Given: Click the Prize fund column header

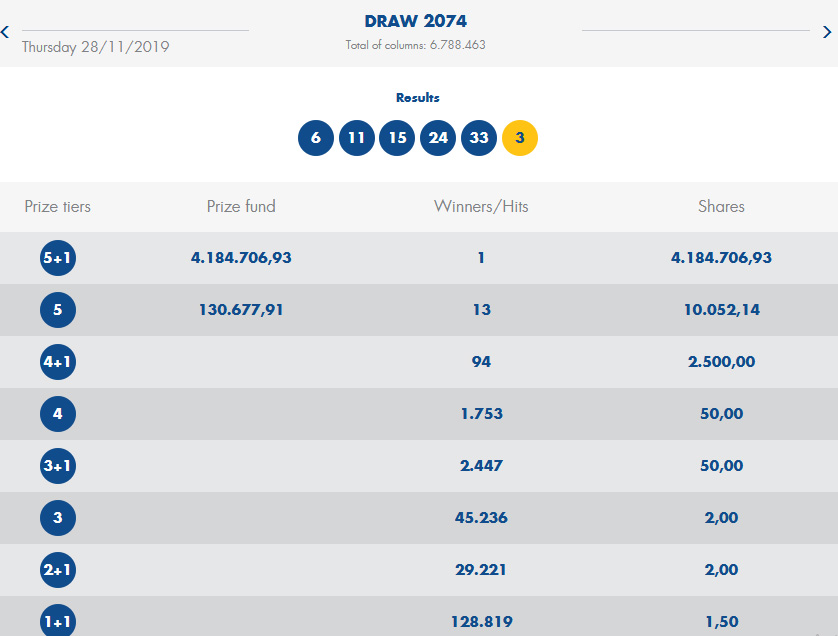Looking at the screenshot, I should tap(241, 207).
